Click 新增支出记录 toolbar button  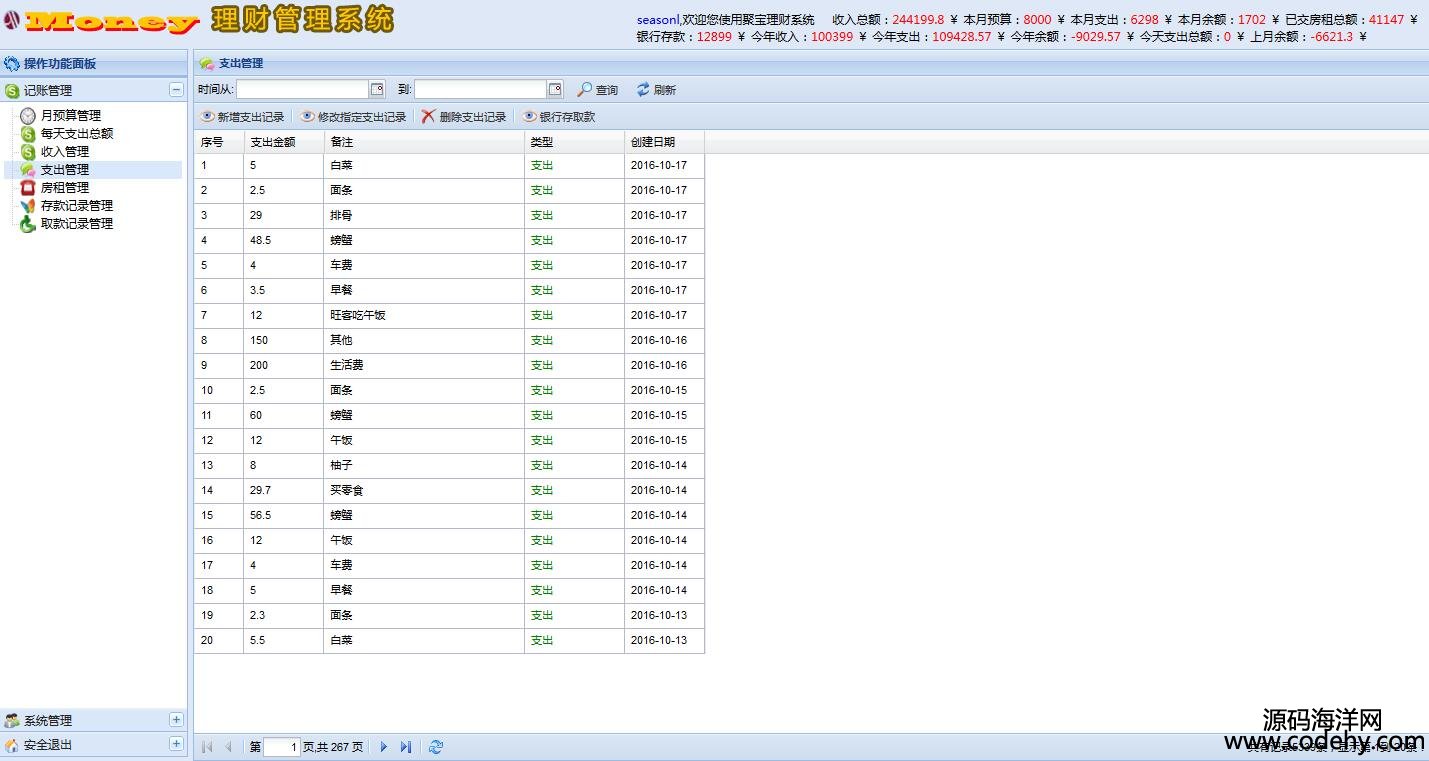point(243,117)
